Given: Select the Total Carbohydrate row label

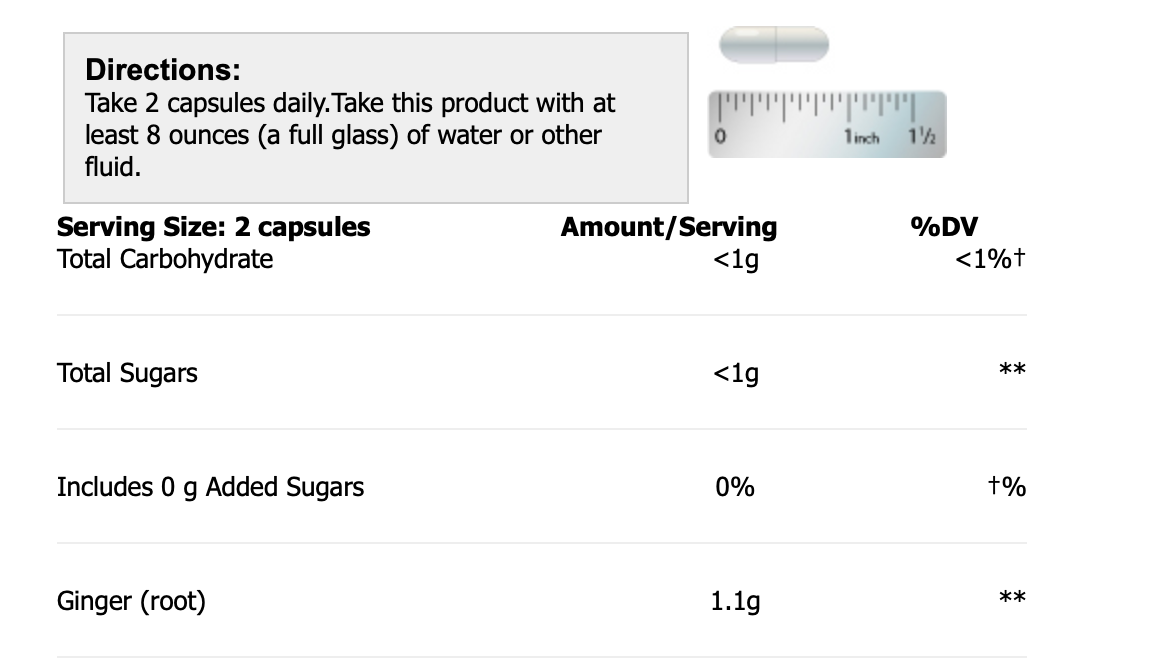Looking at the screenshot, I should click(165, 259).
